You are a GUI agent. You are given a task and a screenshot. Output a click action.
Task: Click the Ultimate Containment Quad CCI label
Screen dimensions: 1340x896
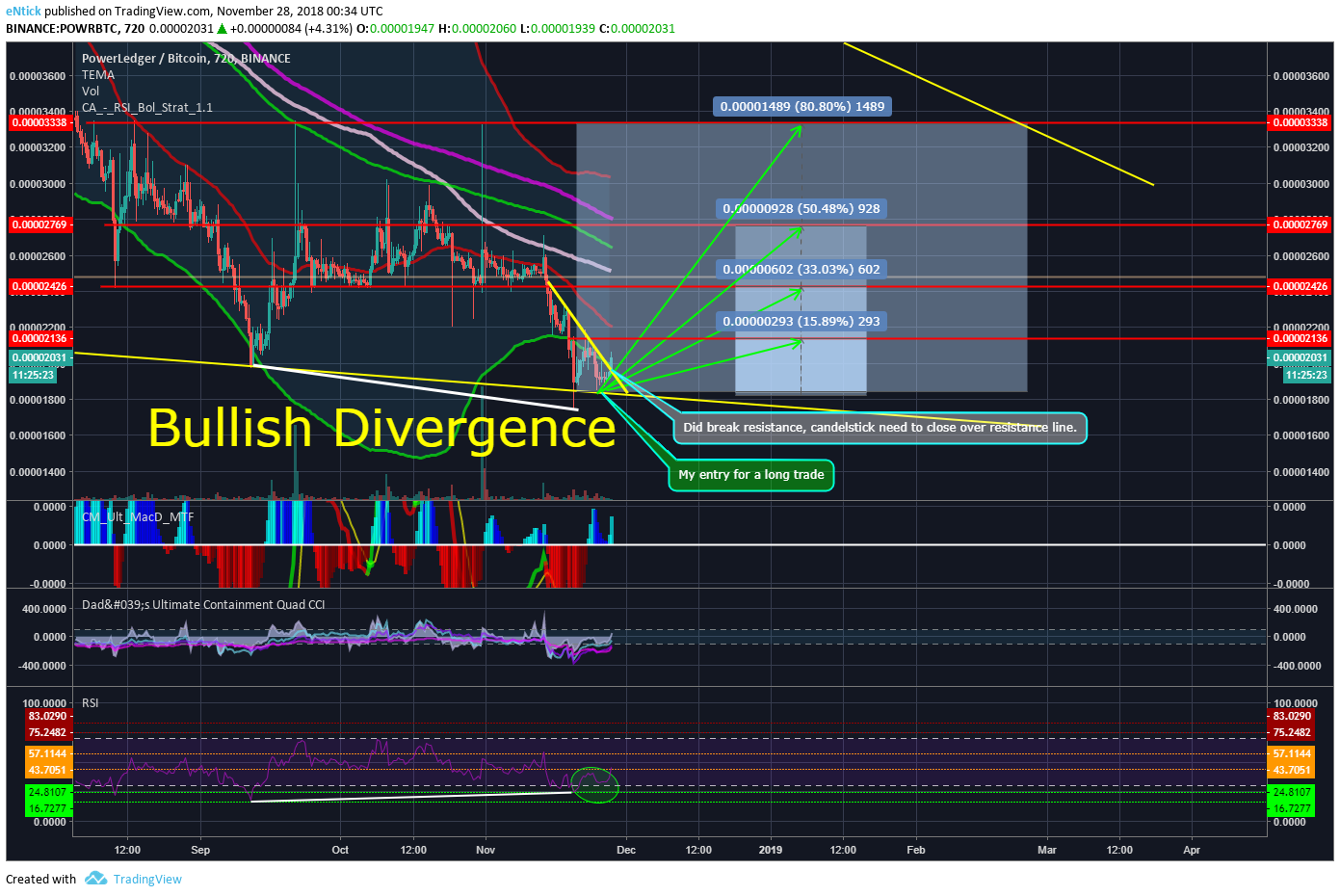[x=203, y=605]
